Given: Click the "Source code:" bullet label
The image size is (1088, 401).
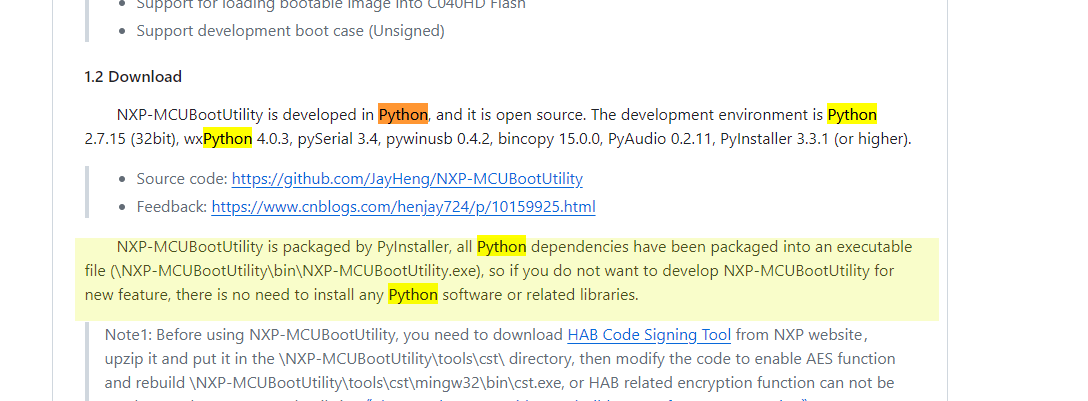Looking at the screenshot, I should pyautogui.click(x=182, y=179).
